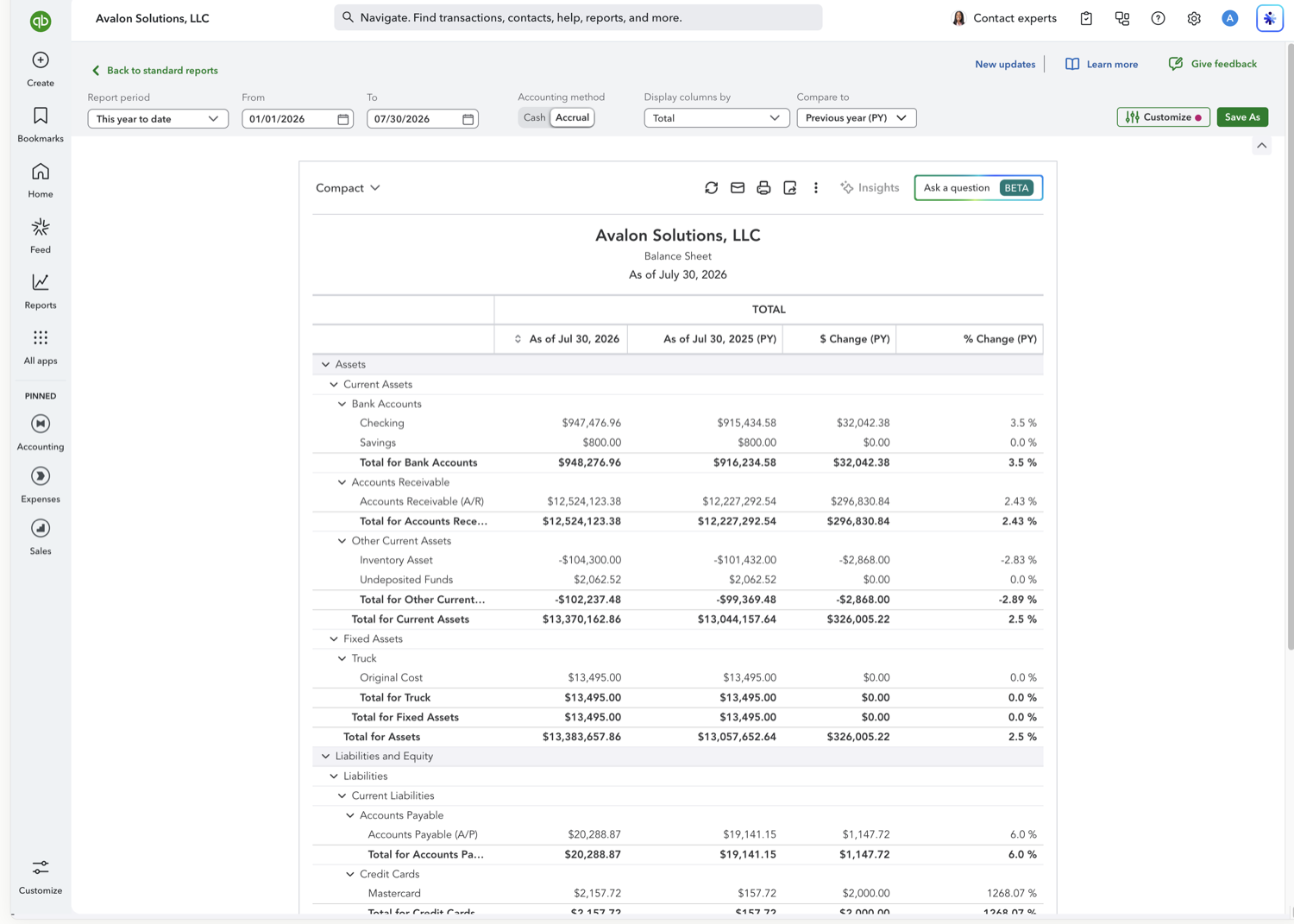
Task: Click the QuickBooks logo icon
Action: tap(41, 22)
